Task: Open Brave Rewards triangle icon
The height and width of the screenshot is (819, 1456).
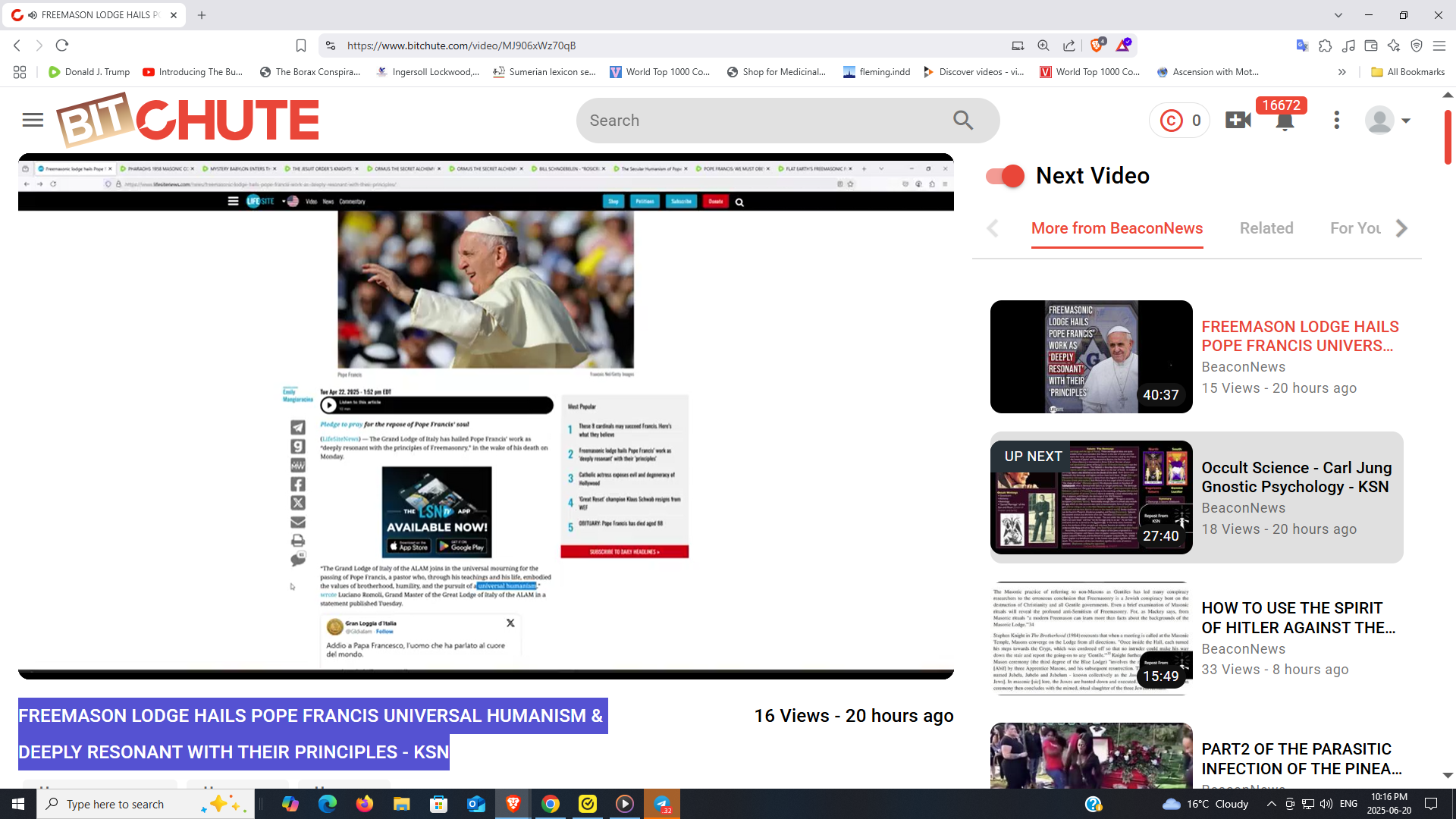Action: 1123,45
